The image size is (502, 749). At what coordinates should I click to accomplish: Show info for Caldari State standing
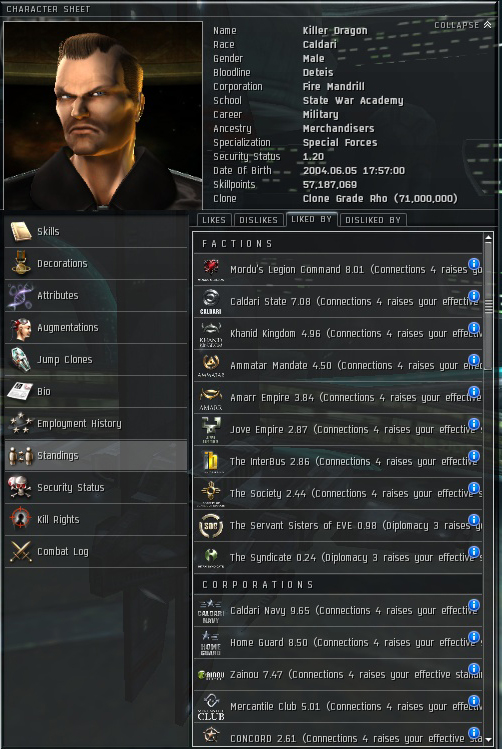[474, 296]
